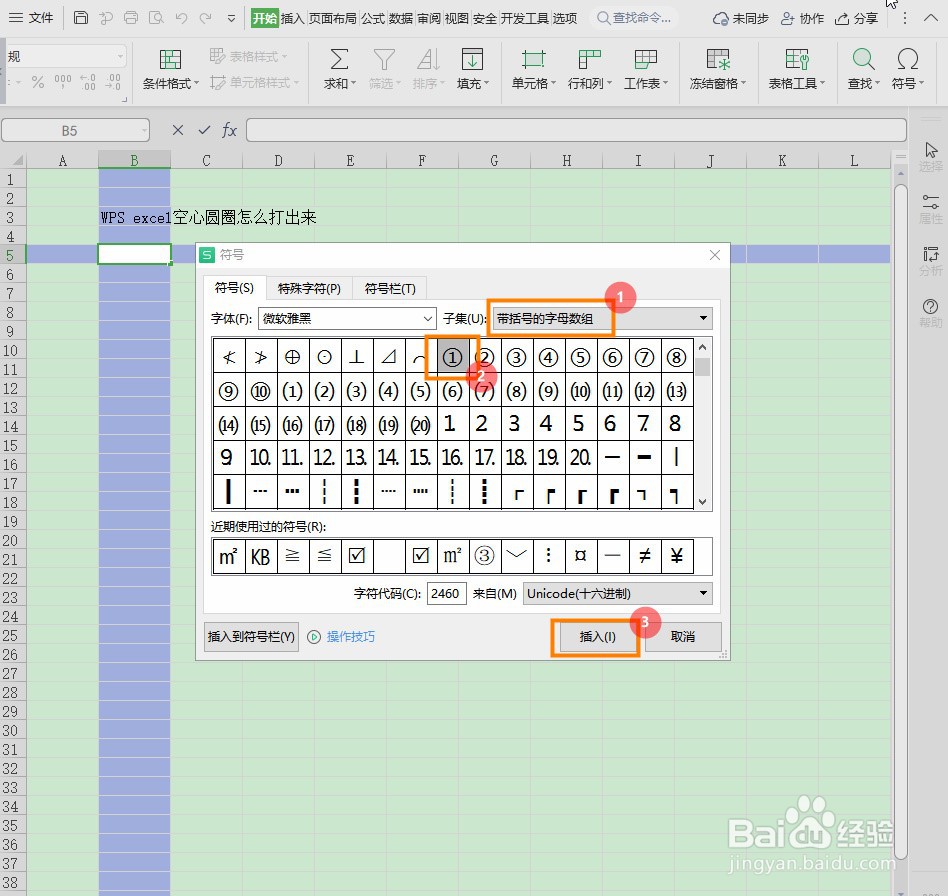The image size is (948, 896).
Task: Expand the cell name box dropdown
Action: pos(144,131)
